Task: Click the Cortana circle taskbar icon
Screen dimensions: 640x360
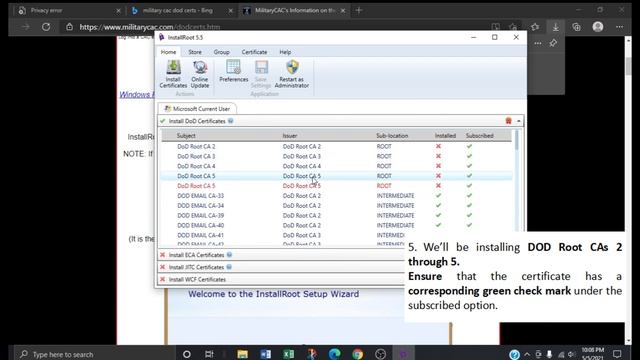Action: [x=187, y=354]
